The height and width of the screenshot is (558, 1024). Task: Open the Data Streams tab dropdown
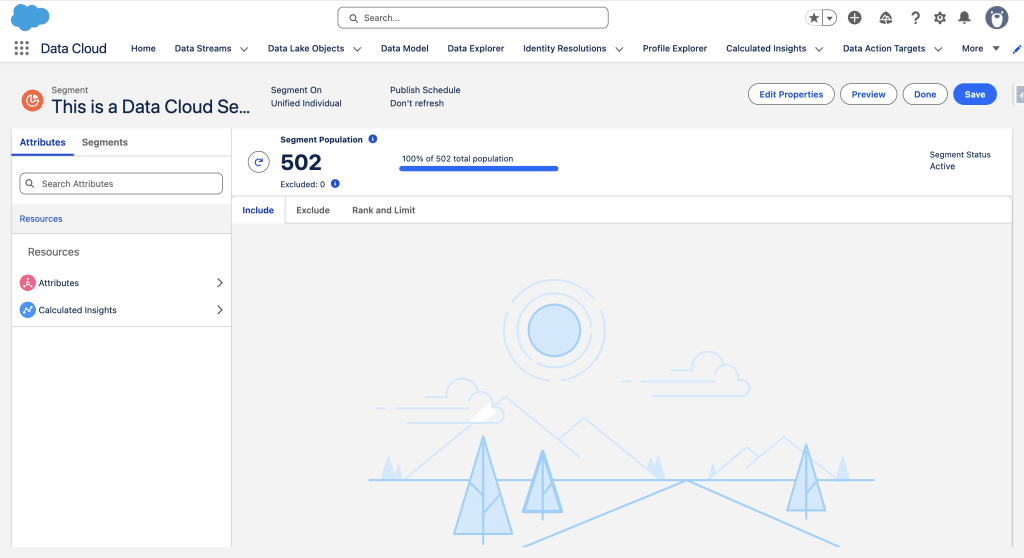[x=244, y=49]
